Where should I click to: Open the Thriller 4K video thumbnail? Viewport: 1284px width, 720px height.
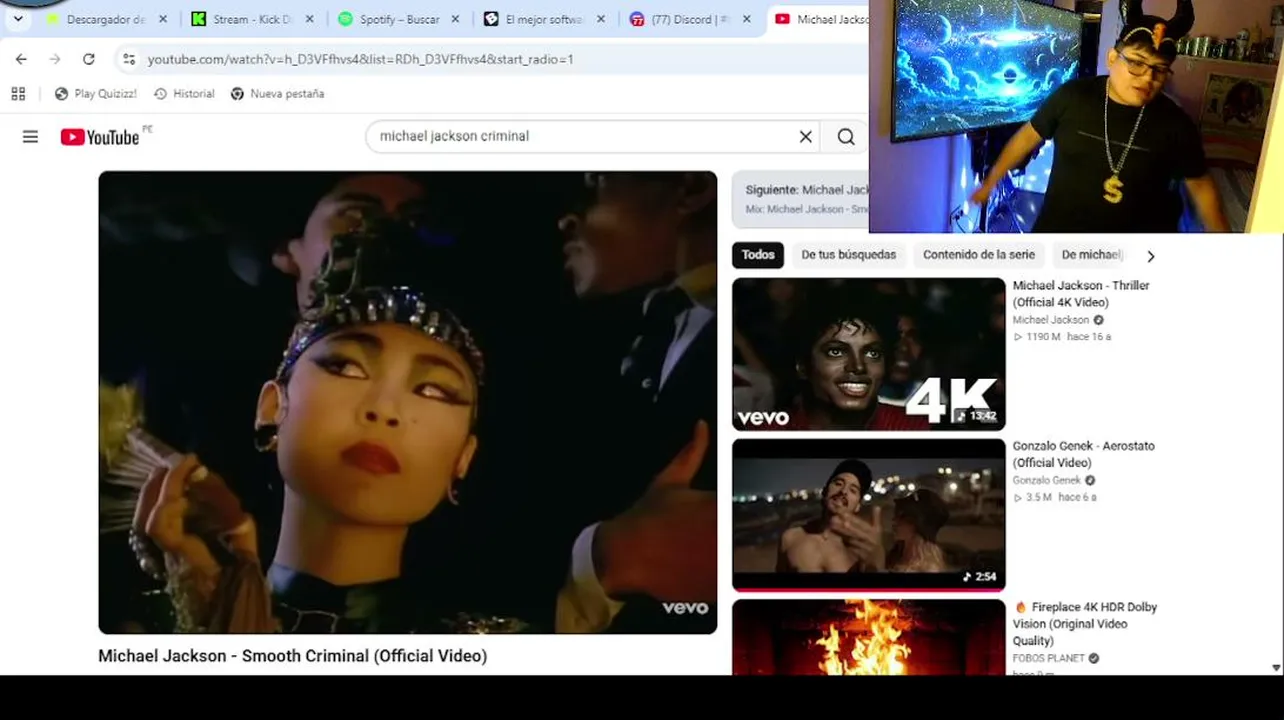coord(869,354)
